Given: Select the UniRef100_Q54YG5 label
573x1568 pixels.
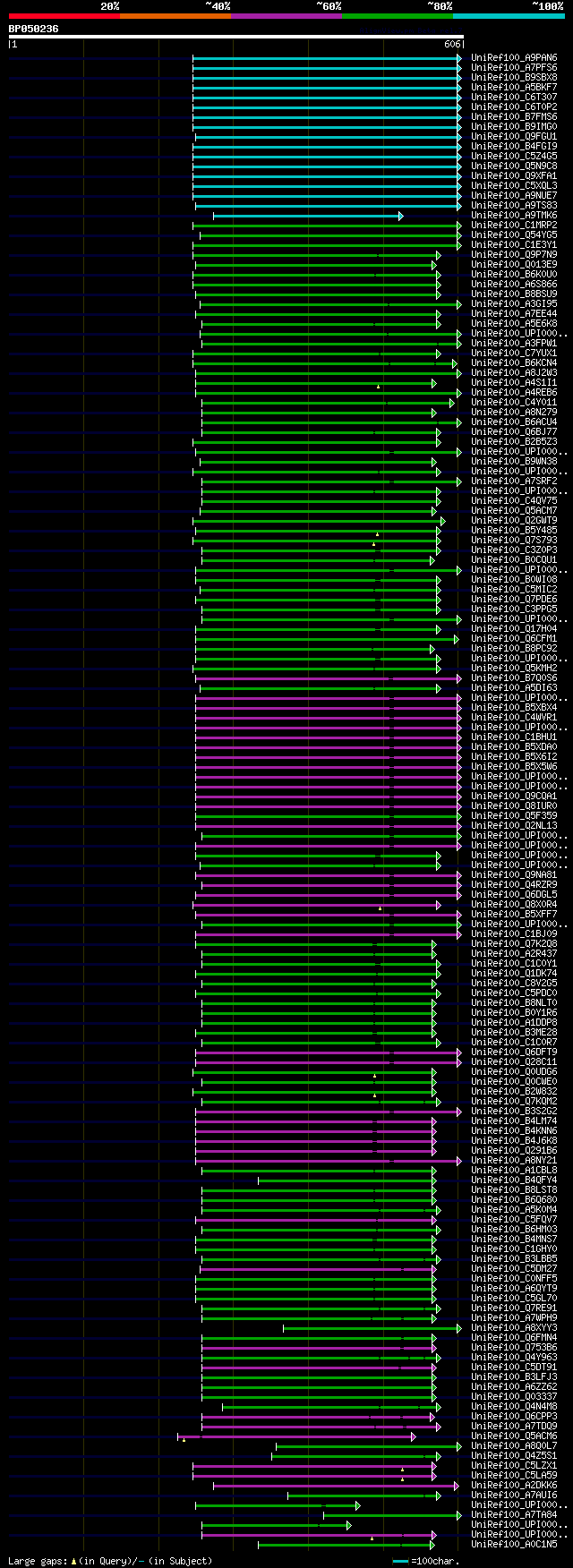Looking at the screenshot, I should (514, 234).
